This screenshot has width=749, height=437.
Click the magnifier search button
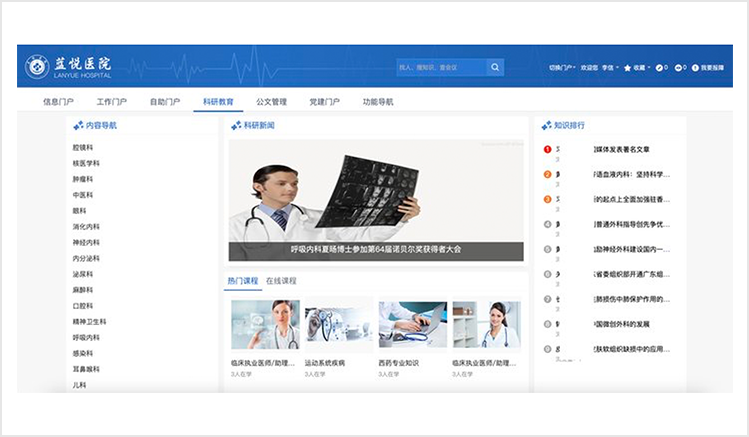(495, 67)
